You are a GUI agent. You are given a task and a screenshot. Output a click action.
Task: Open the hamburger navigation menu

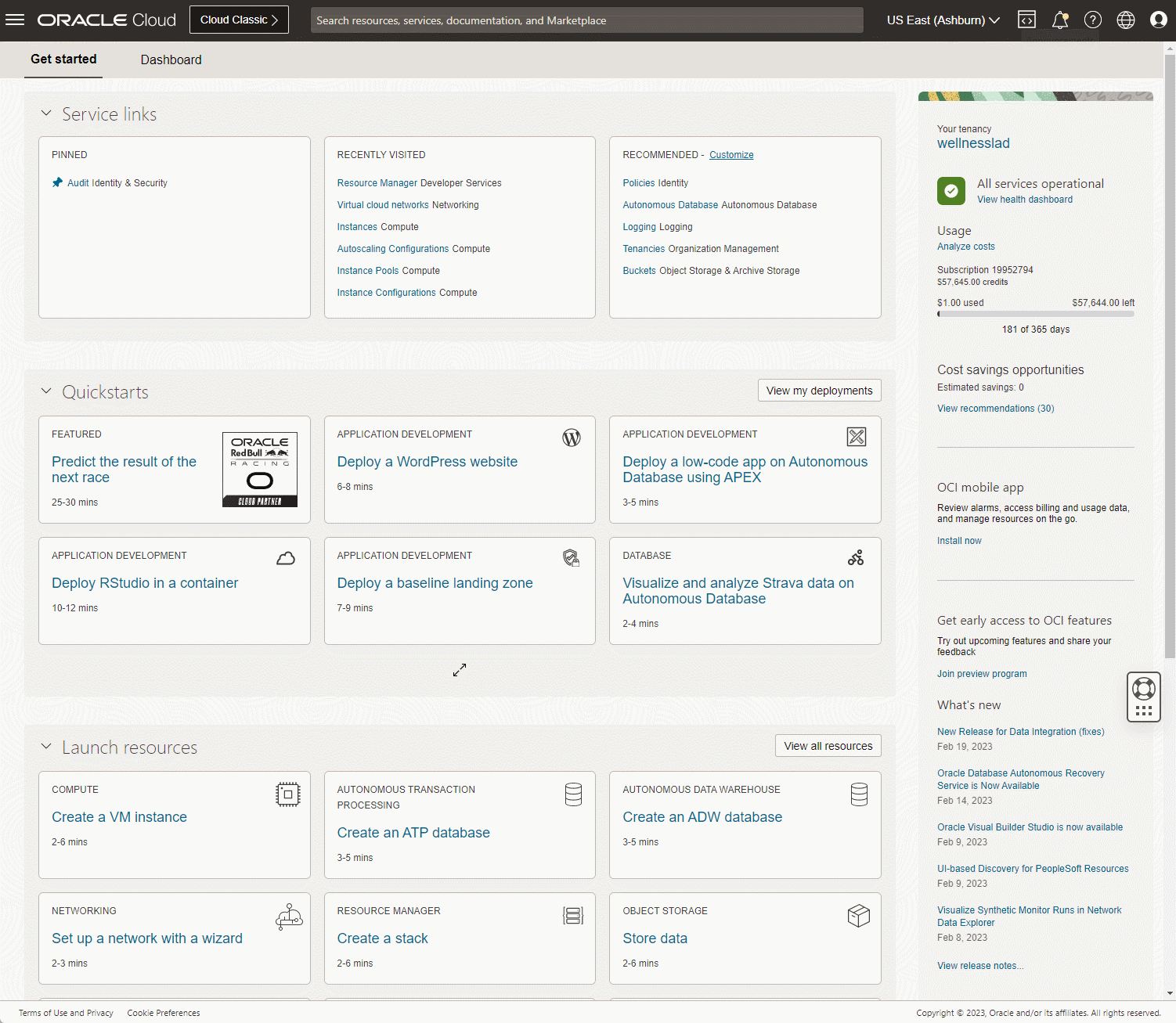coord(15,20)
